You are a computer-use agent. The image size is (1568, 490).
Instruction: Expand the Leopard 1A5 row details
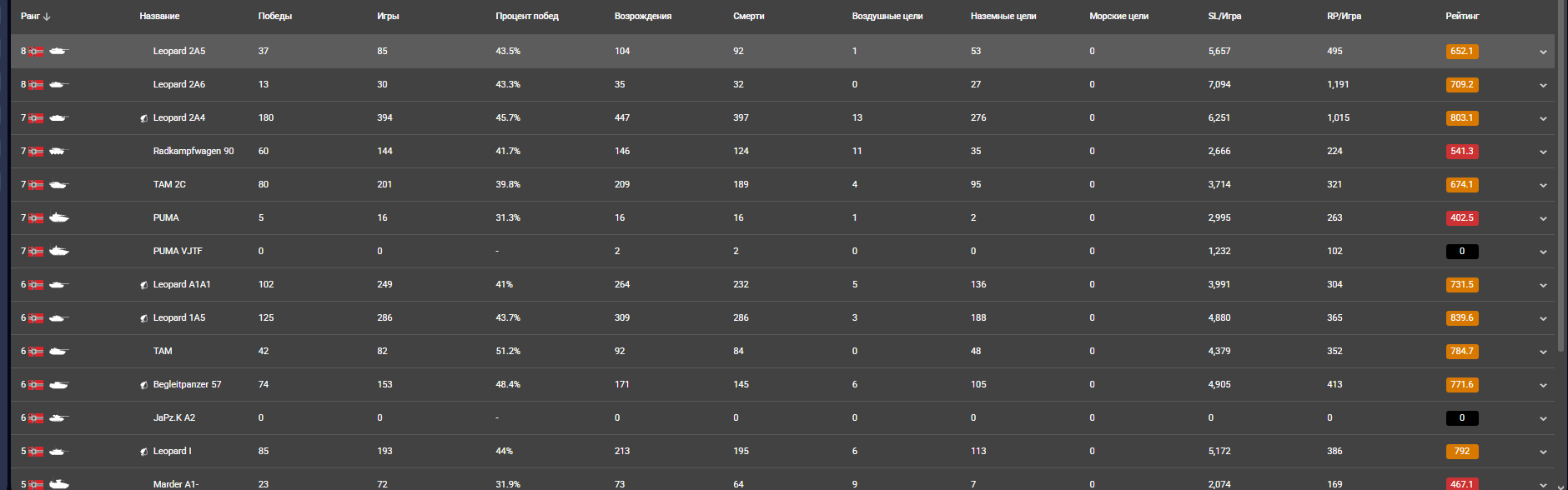(1543, 318)
